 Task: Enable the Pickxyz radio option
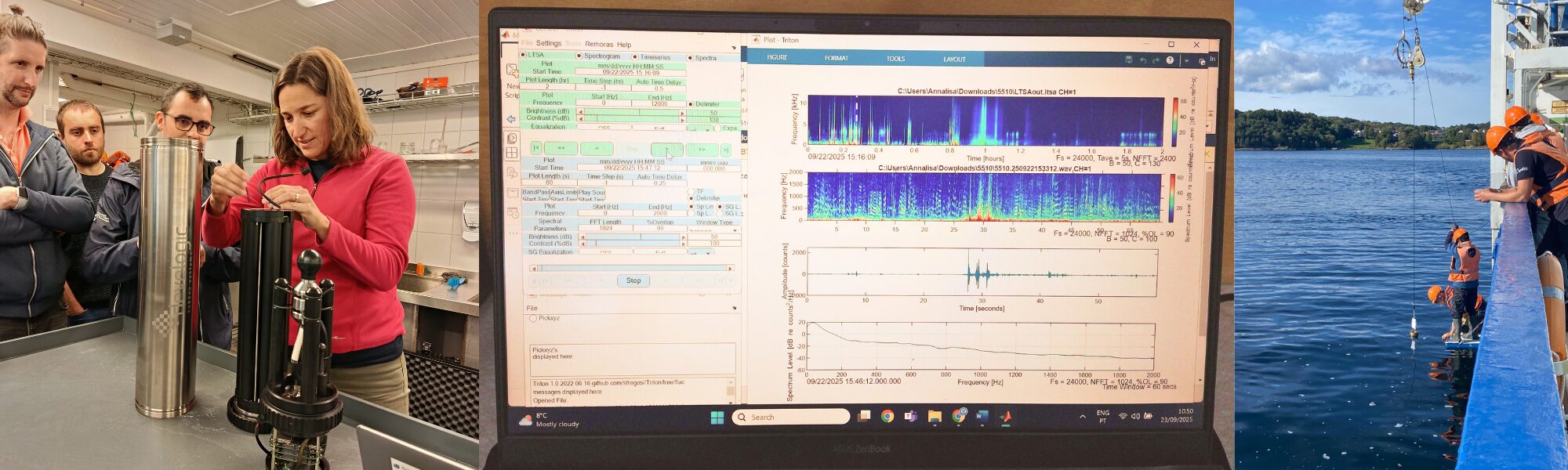pyautogui.click(x=533, y=318)
